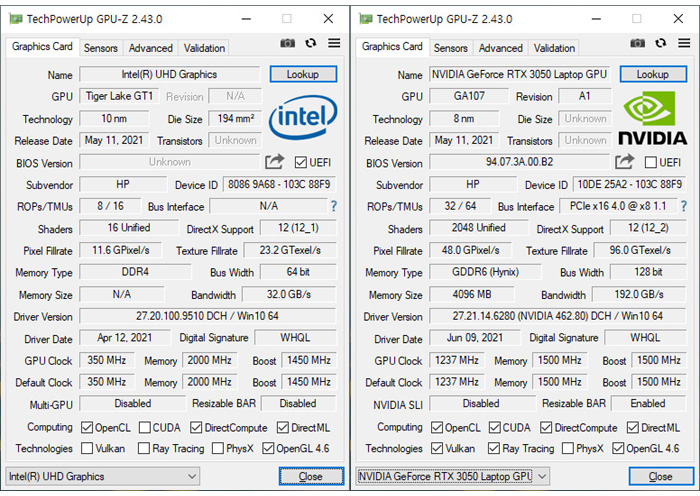Toggle the UEFI checkbox in NVIDIA window
Screen dimensions: 700x496
(x=651, y=162)
